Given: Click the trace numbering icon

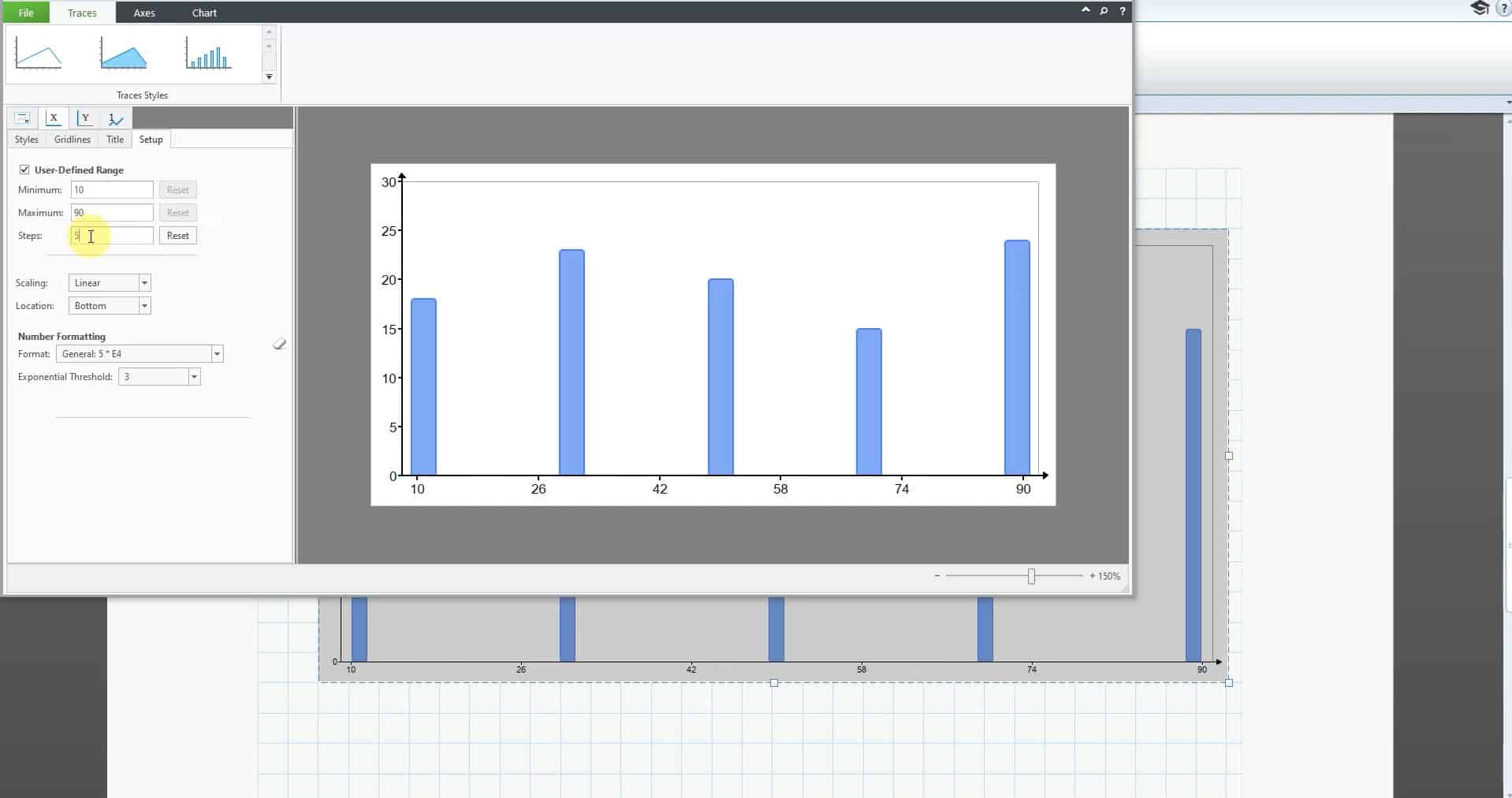Looking at the screenshot, I should [x=116, y=118].
